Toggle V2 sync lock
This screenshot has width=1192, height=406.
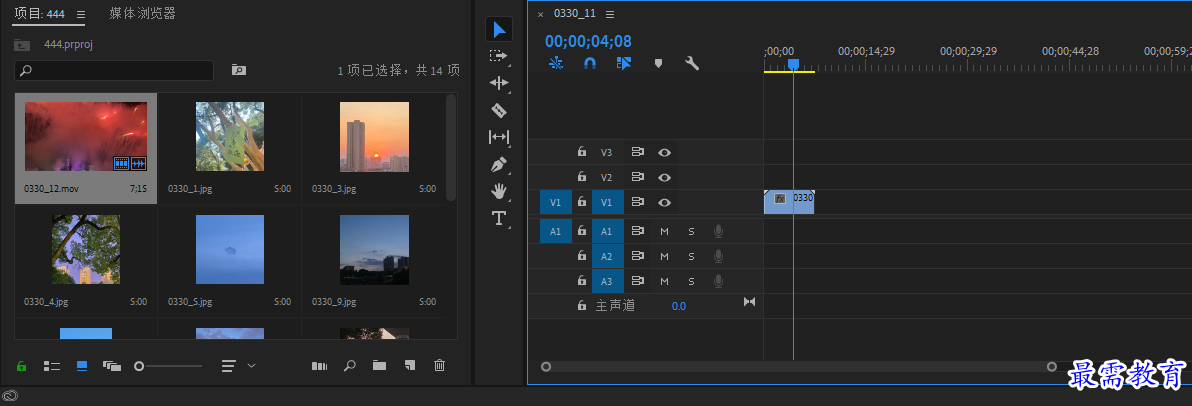click(638, 177)
